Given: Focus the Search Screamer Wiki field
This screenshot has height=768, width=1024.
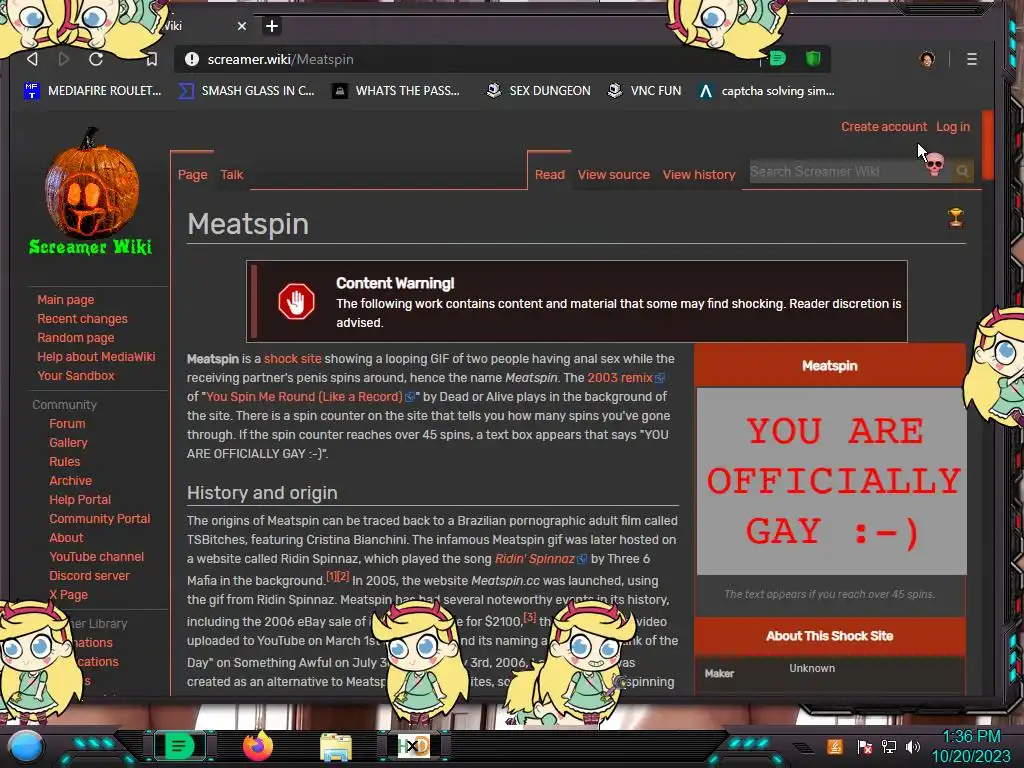Looking at the screenshot, I should pyautogui.click(x=849, y=172).
